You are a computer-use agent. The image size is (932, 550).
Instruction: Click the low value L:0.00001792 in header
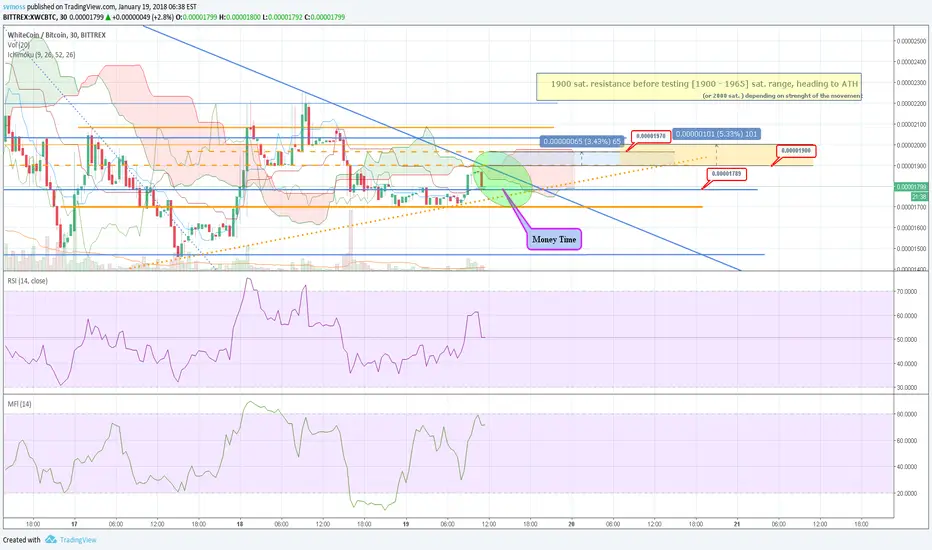pos(282,17)
